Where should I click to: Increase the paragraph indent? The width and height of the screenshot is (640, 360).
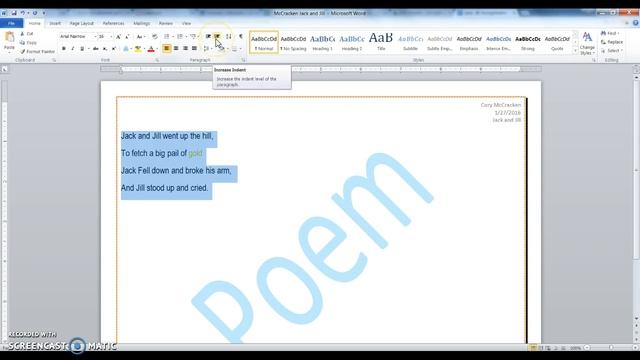[217, 37]
